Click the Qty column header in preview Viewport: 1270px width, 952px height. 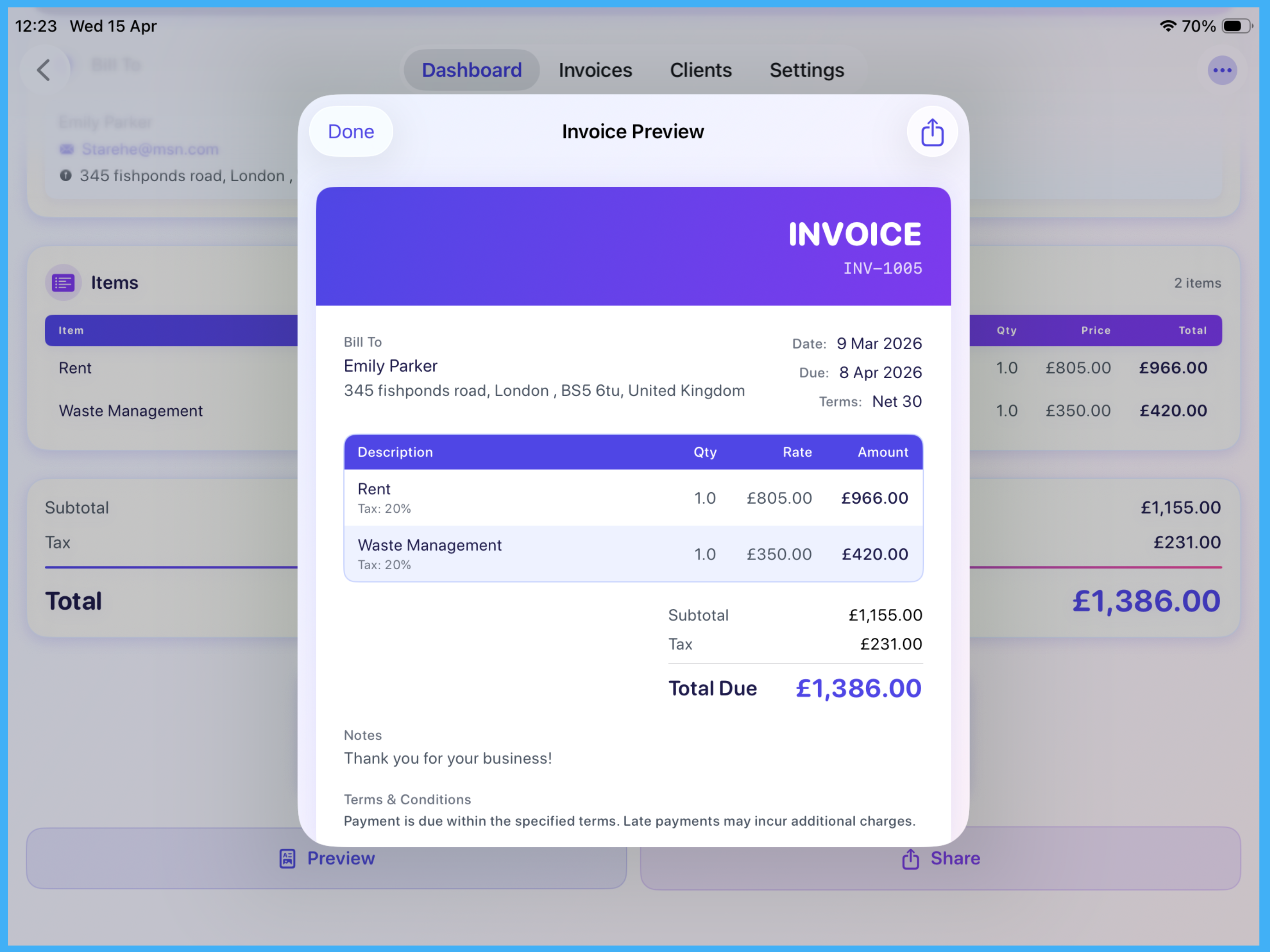coord(705,452)
